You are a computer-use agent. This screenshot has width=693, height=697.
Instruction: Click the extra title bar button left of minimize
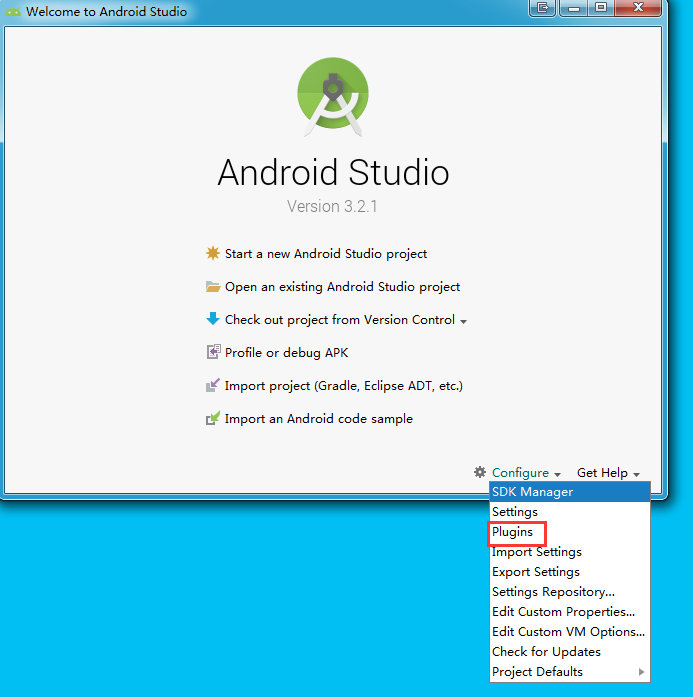(542, 8)
